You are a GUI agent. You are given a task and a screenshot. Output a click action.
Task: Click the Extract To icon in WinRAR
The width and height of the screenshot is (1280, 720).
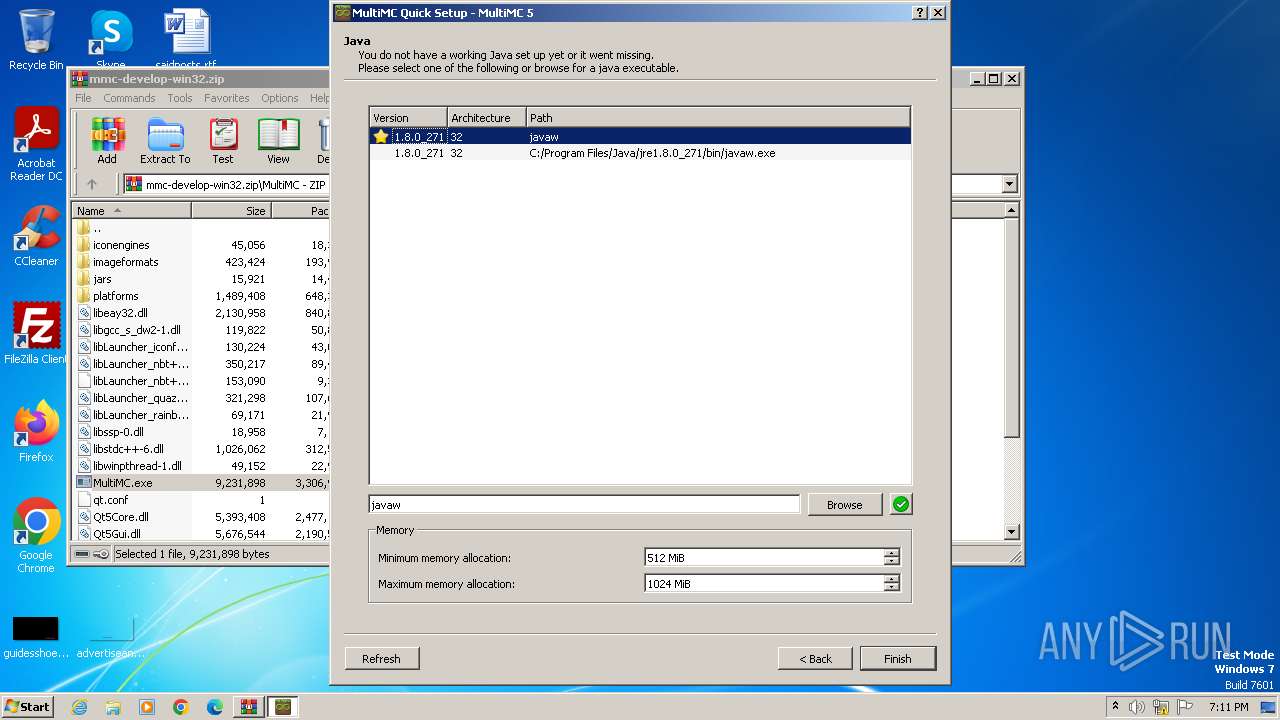point(165,141)
